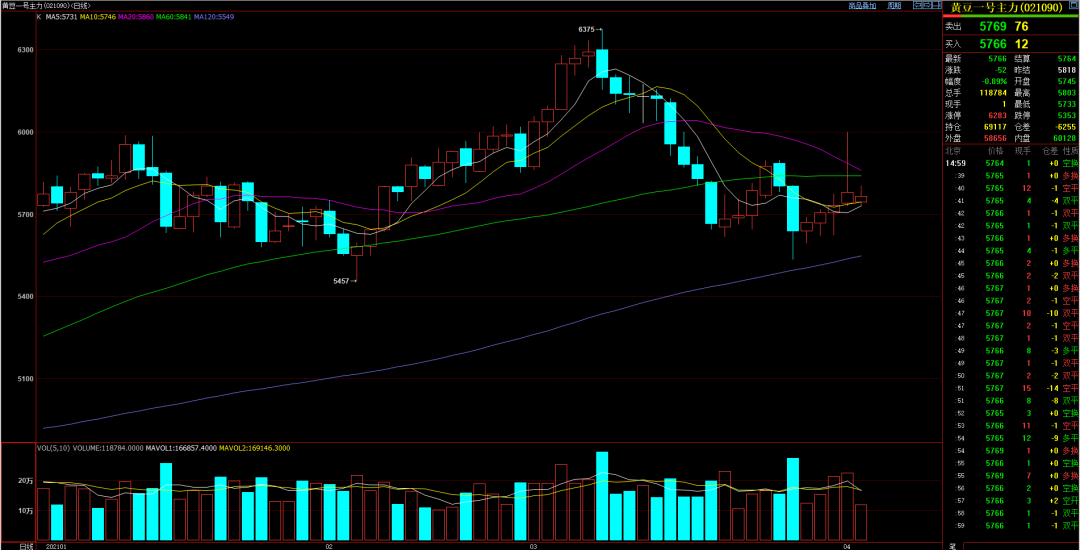Viewport: 1080px width, 550px height.
Task: Click the maximize icon on quote panel
Action: click(x=1074, y=5)
